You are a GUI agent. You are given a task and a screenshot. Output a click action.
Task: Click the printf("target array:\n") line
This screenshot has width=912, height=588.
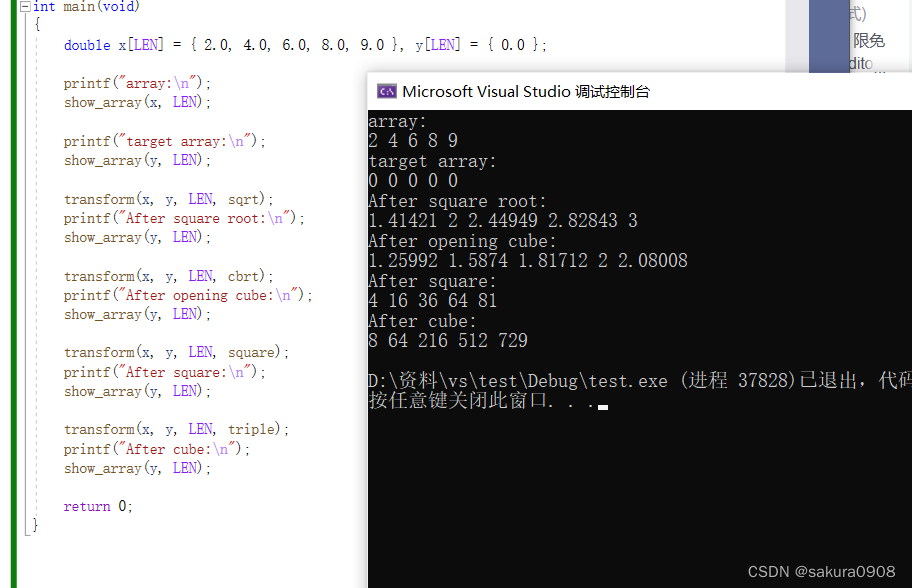pyautogui.click(x=165, y=141)
